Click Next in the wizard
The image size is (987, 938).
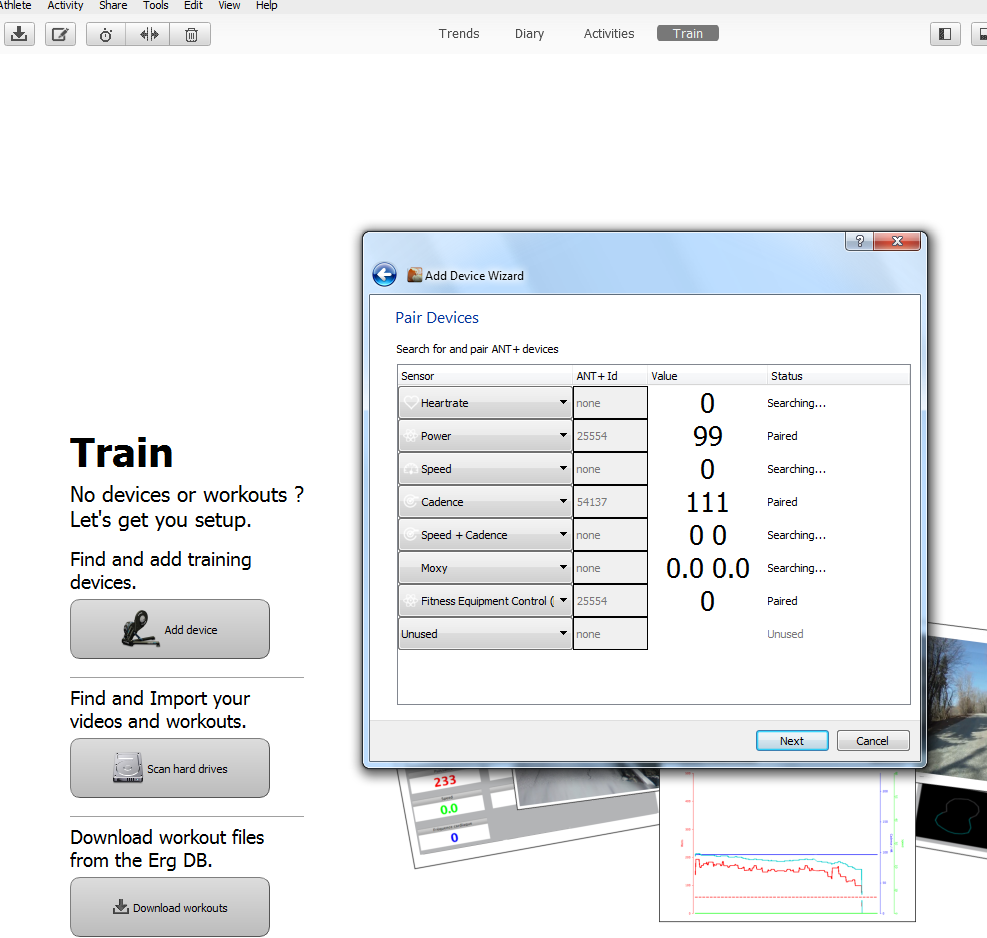pos(792,741)
